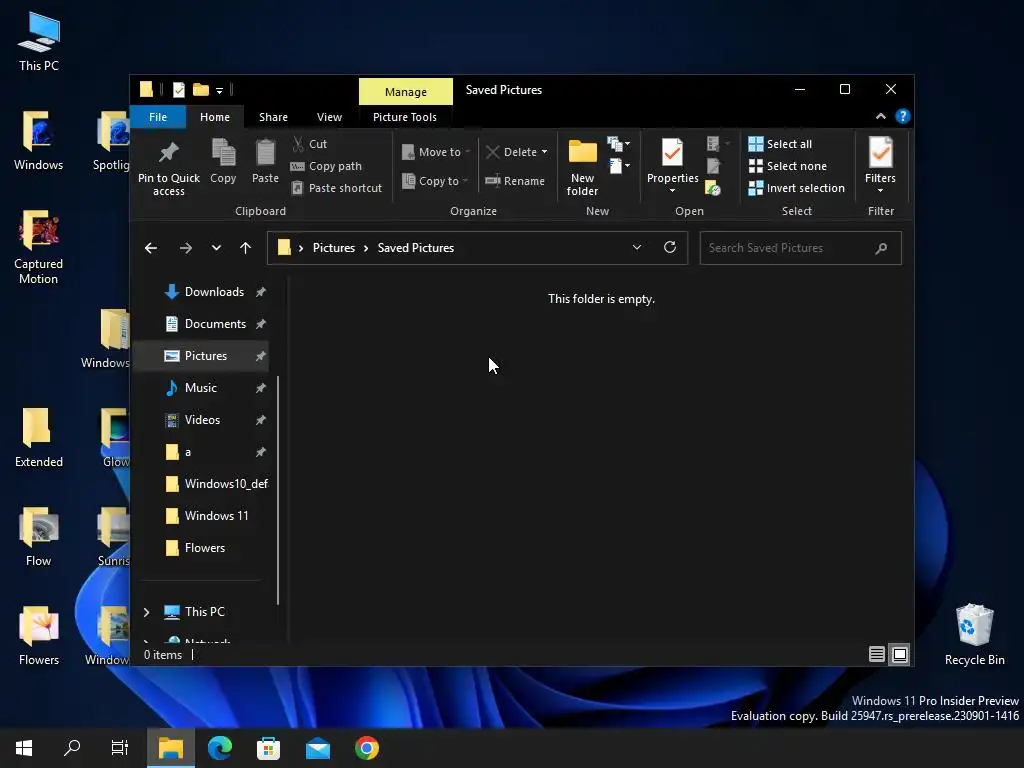
Task: Open Microsoft Edge from taskbar
Action: click(219, 748)
